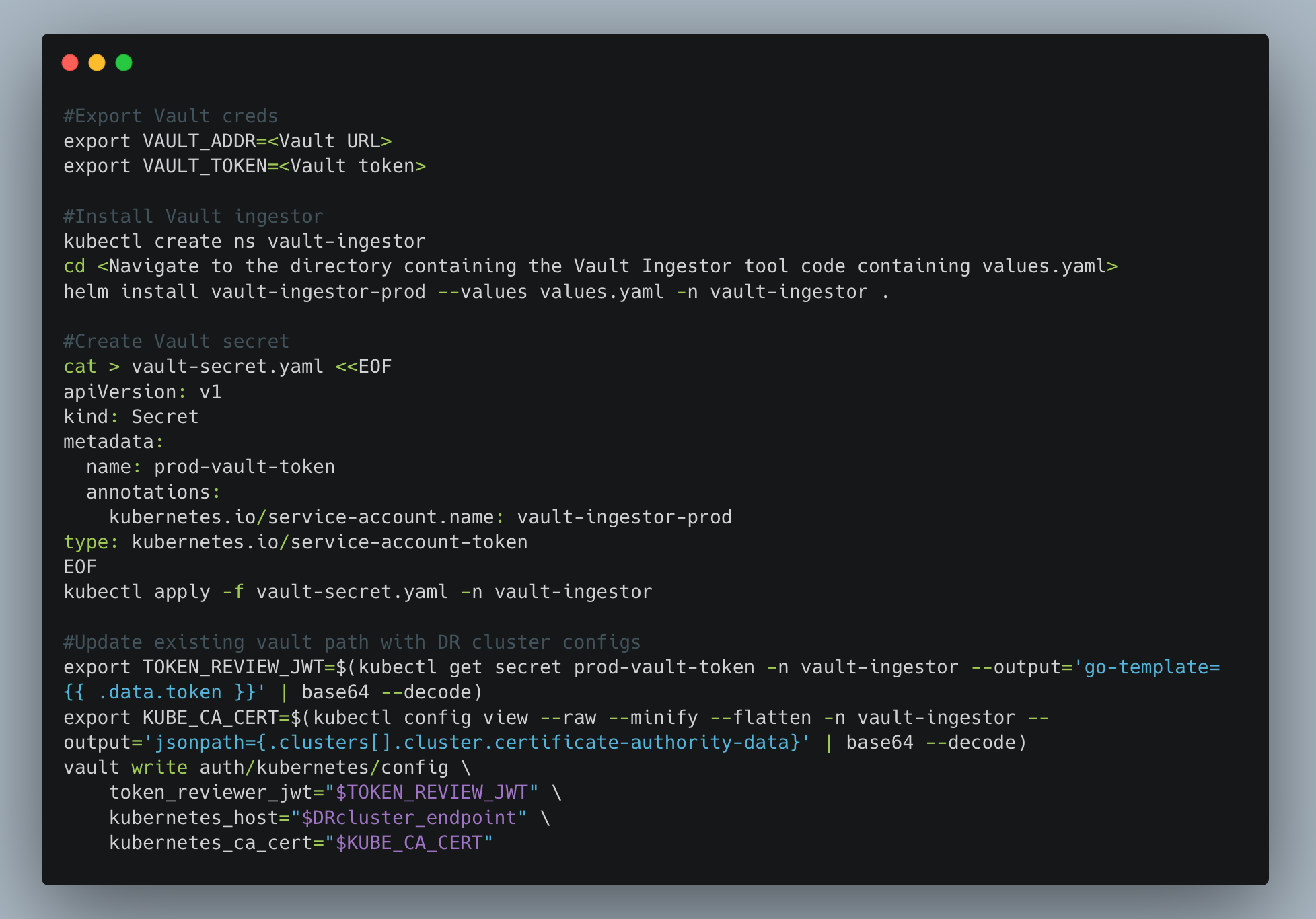Click the 'vault write auth/kubernetes/config' line
The image size is (1316, 919).
point(268,768)
